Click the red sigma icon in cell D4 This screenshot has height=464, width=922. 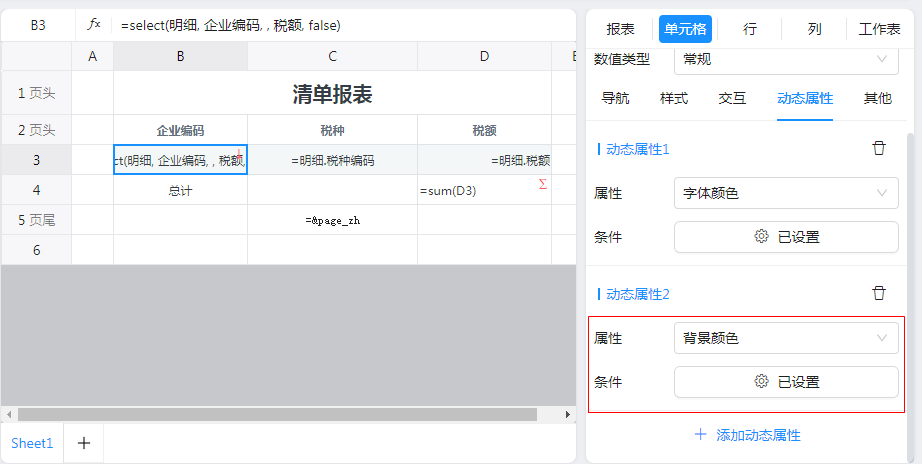tap(543, 184)
